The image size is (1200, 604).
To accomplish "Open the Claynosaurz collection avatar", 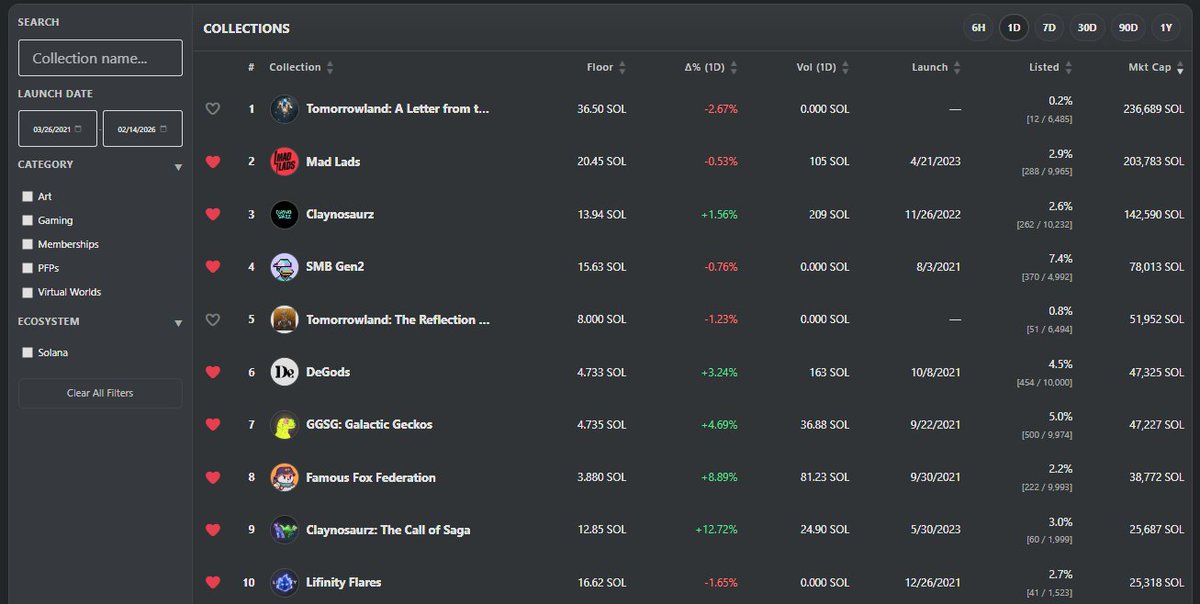I will coord(284,214).
